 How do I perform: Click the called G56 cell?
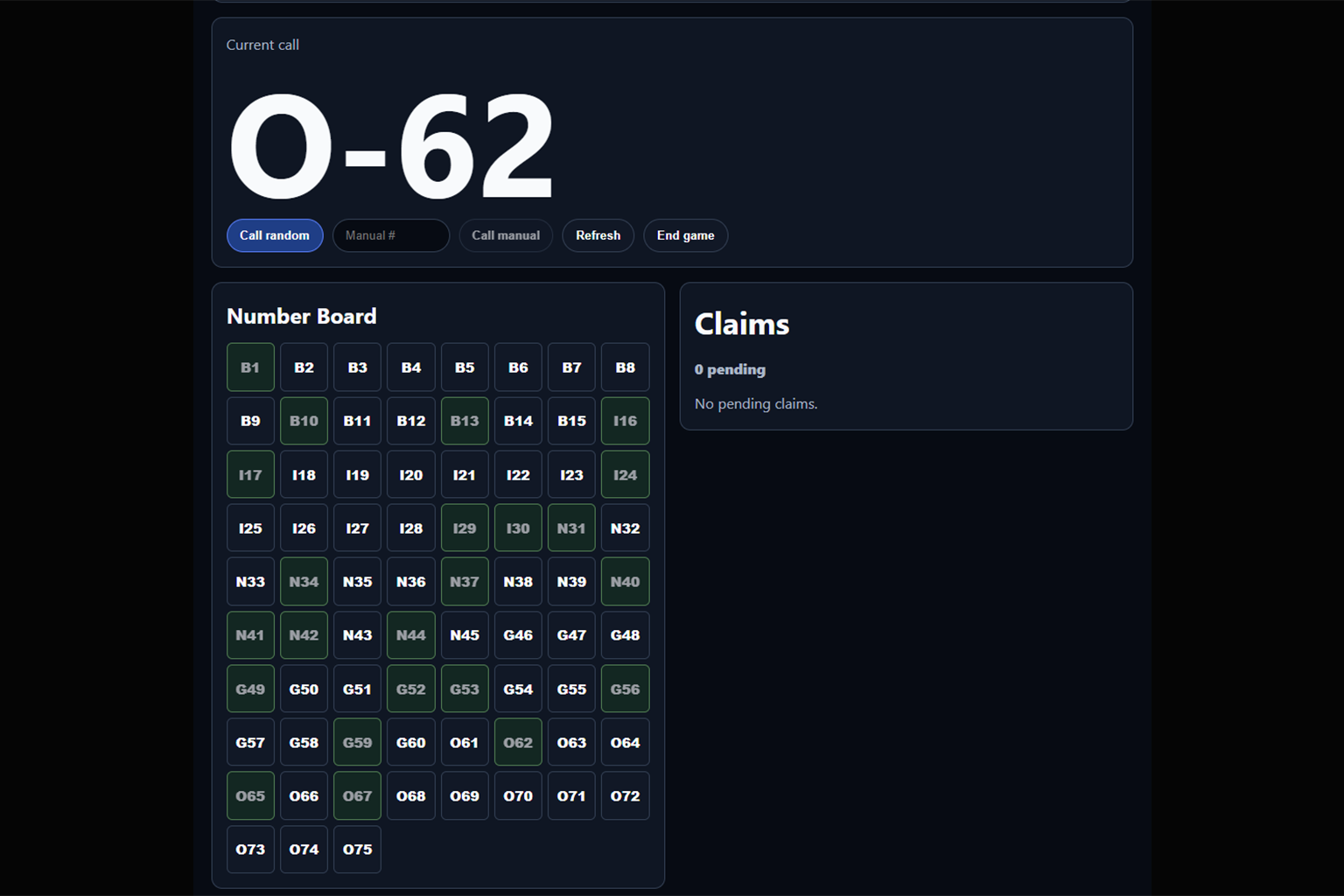[625, 689]
